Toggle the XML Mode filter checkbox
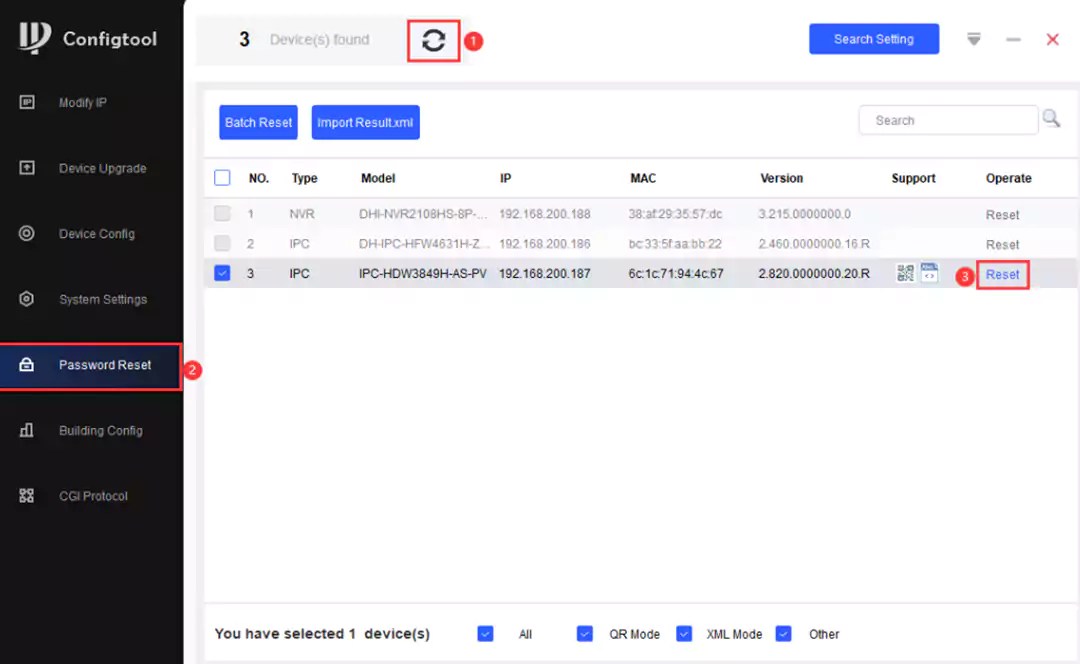 pos(683,634)
